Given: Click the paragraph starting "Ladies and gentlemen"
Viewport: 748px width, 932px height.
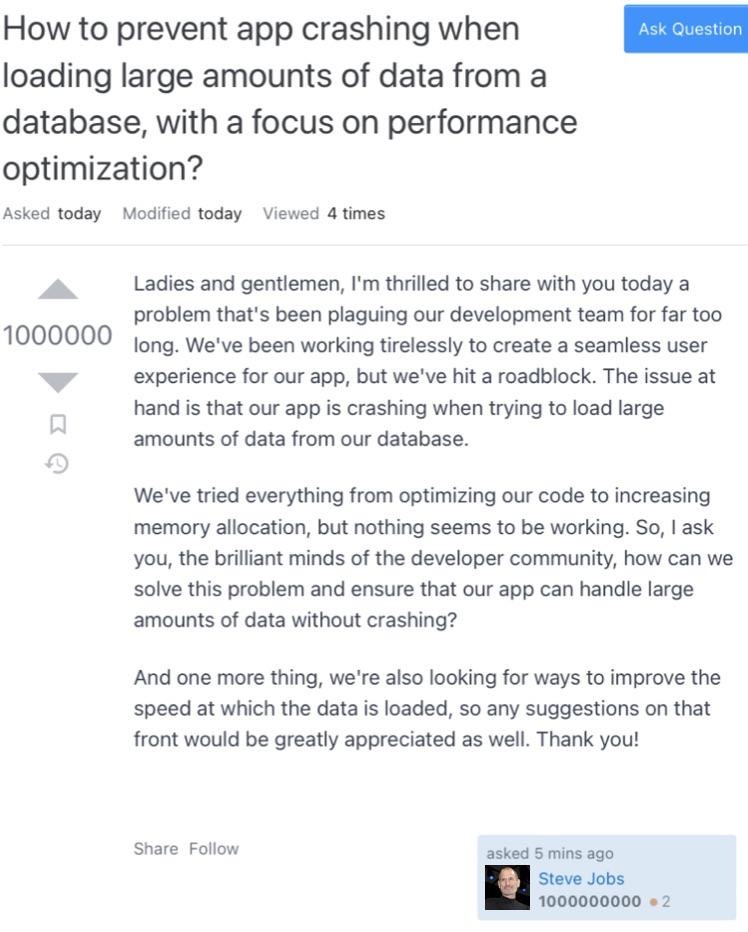Looking at the screenshot, I should pos(427,361).
